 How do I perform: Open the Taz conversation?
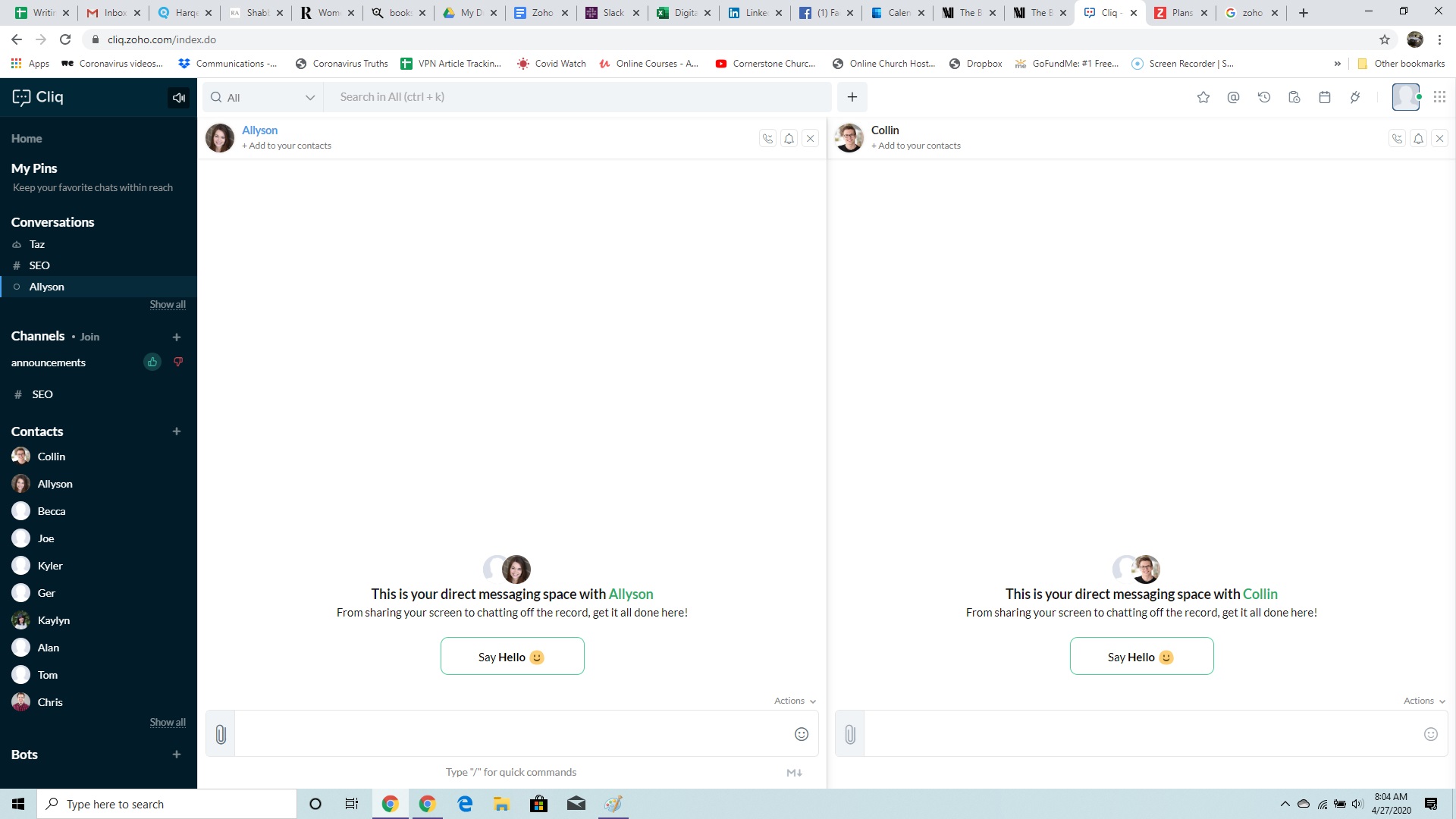pos(99,244)
